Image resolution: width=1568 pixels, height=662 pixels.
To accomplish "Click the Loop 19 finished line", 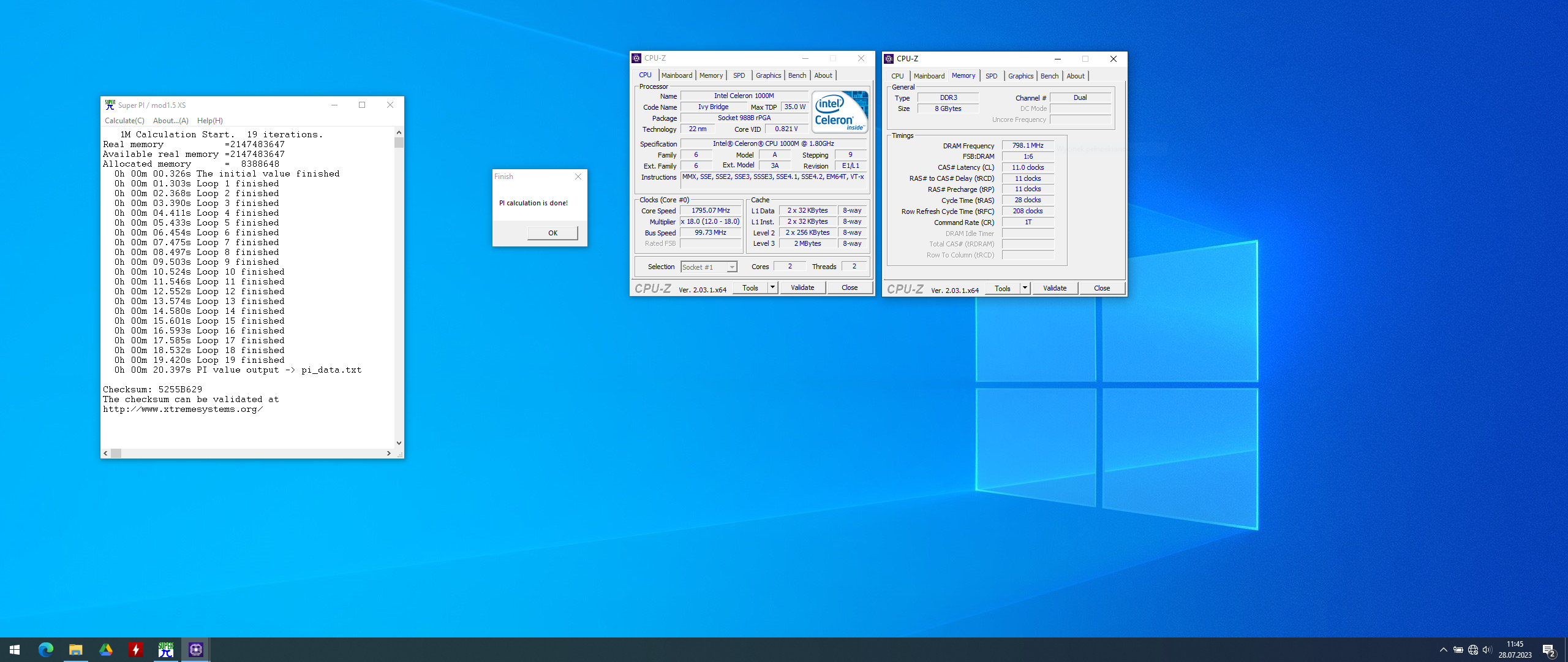I will click(199, 360).
